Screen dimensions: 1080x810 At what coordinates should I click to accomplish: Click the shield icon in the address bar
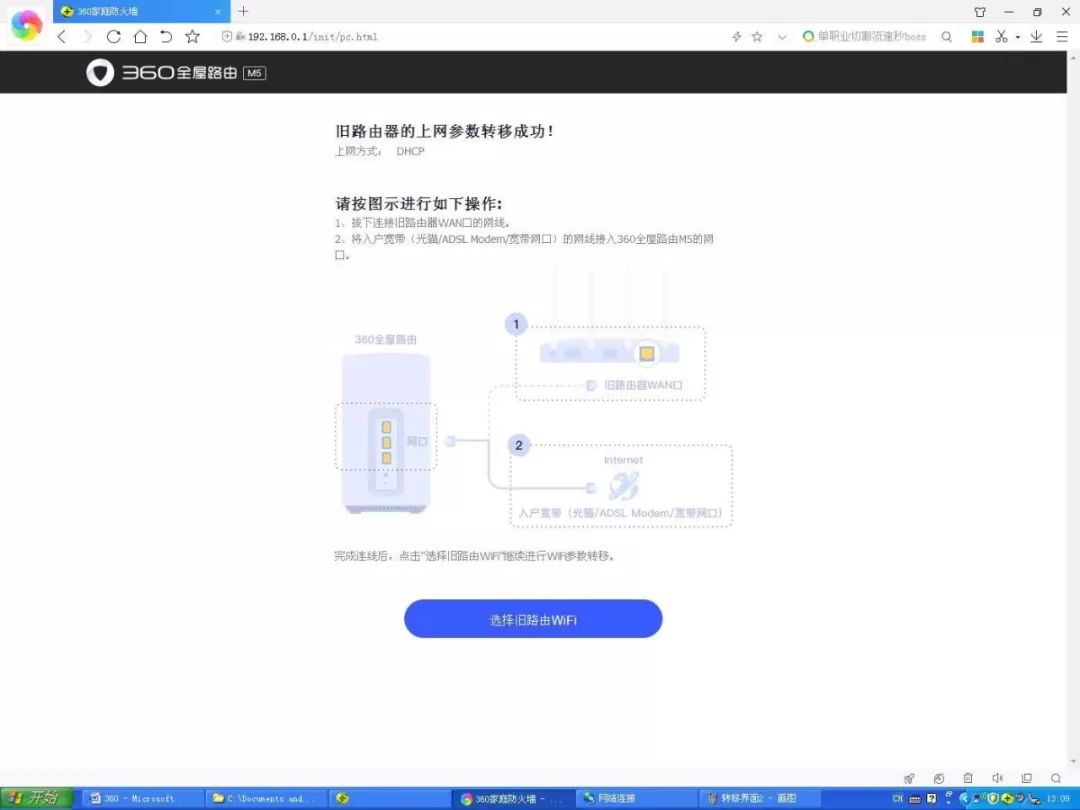pyautogui.click(x=227, y=37)
